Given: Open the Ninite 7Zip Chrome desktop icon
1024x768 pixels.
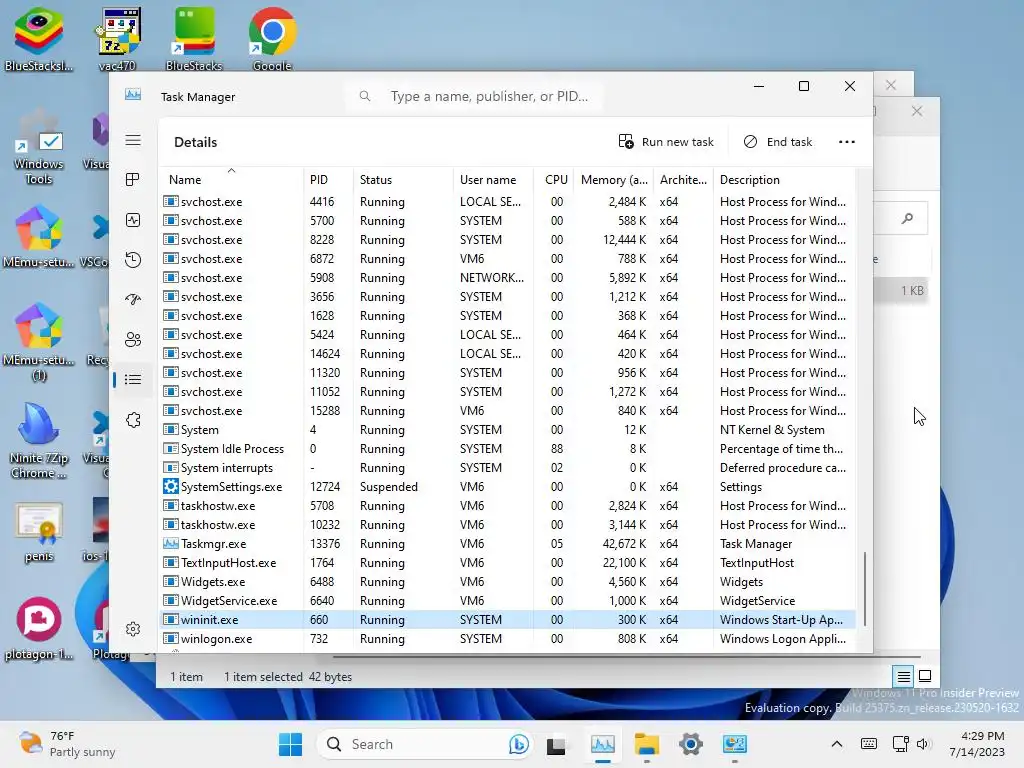Looking at the screenshot, I should 39,441.
